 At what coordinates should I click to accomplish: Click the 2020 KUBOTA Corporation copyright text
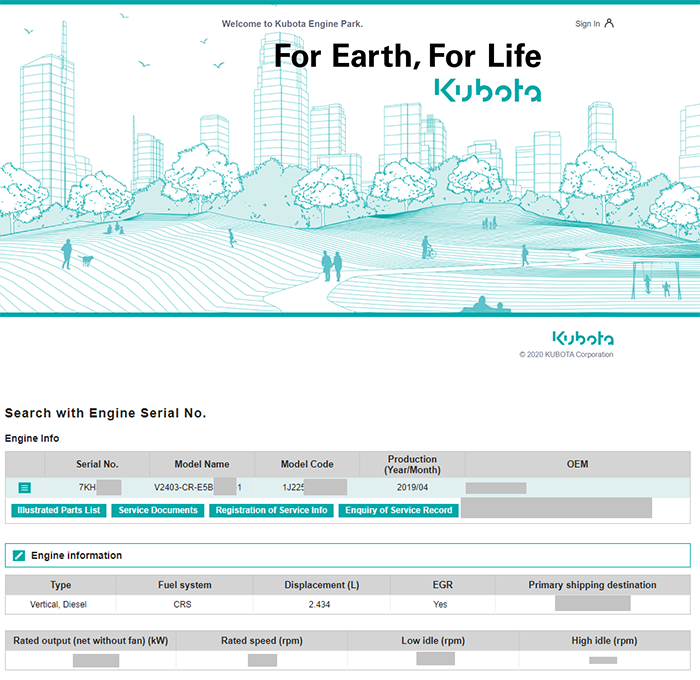pyautogui.click(x=566, y=355)
